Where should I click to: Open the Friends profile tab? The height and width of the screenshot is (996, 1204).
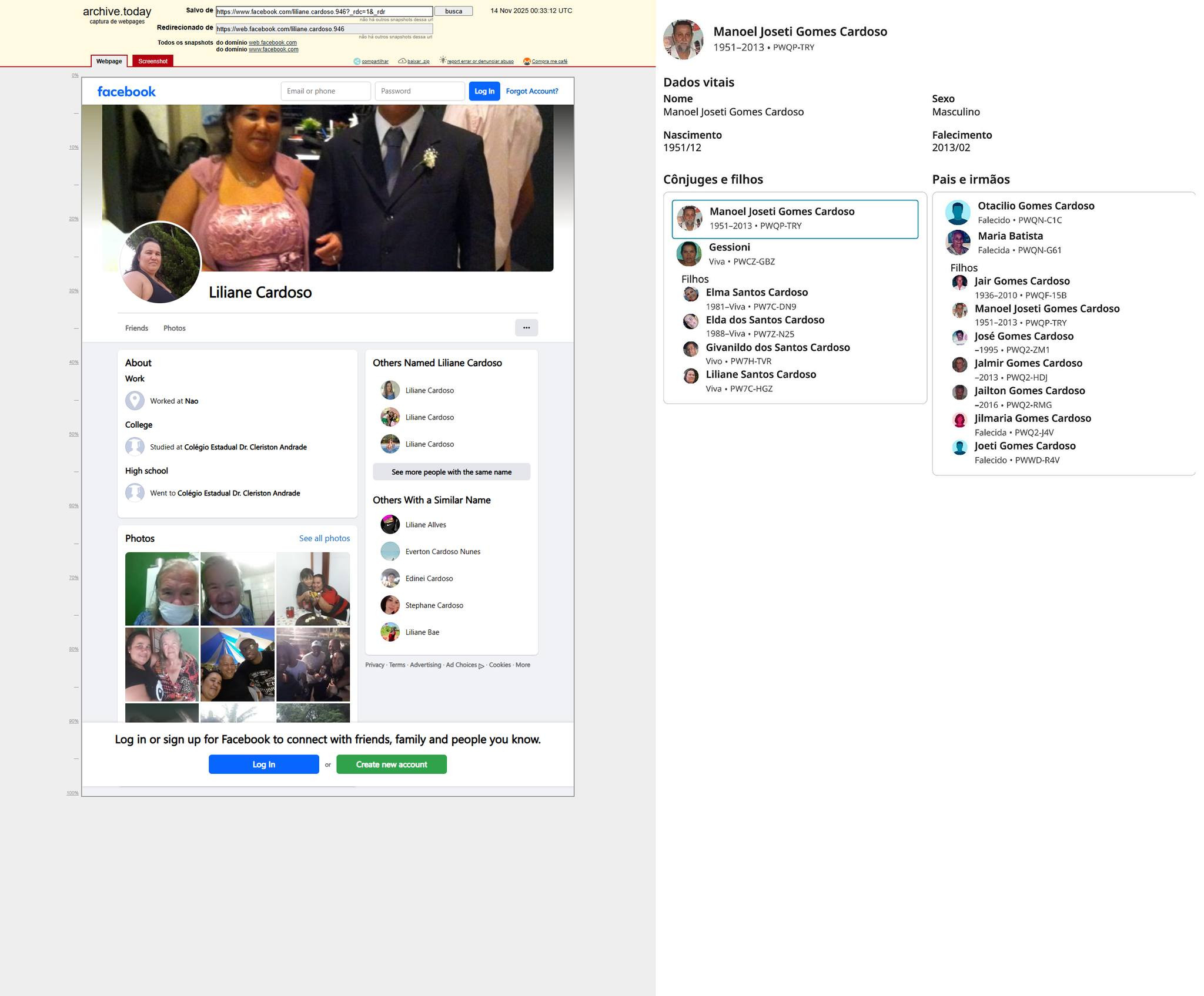[x=136, y=328]
